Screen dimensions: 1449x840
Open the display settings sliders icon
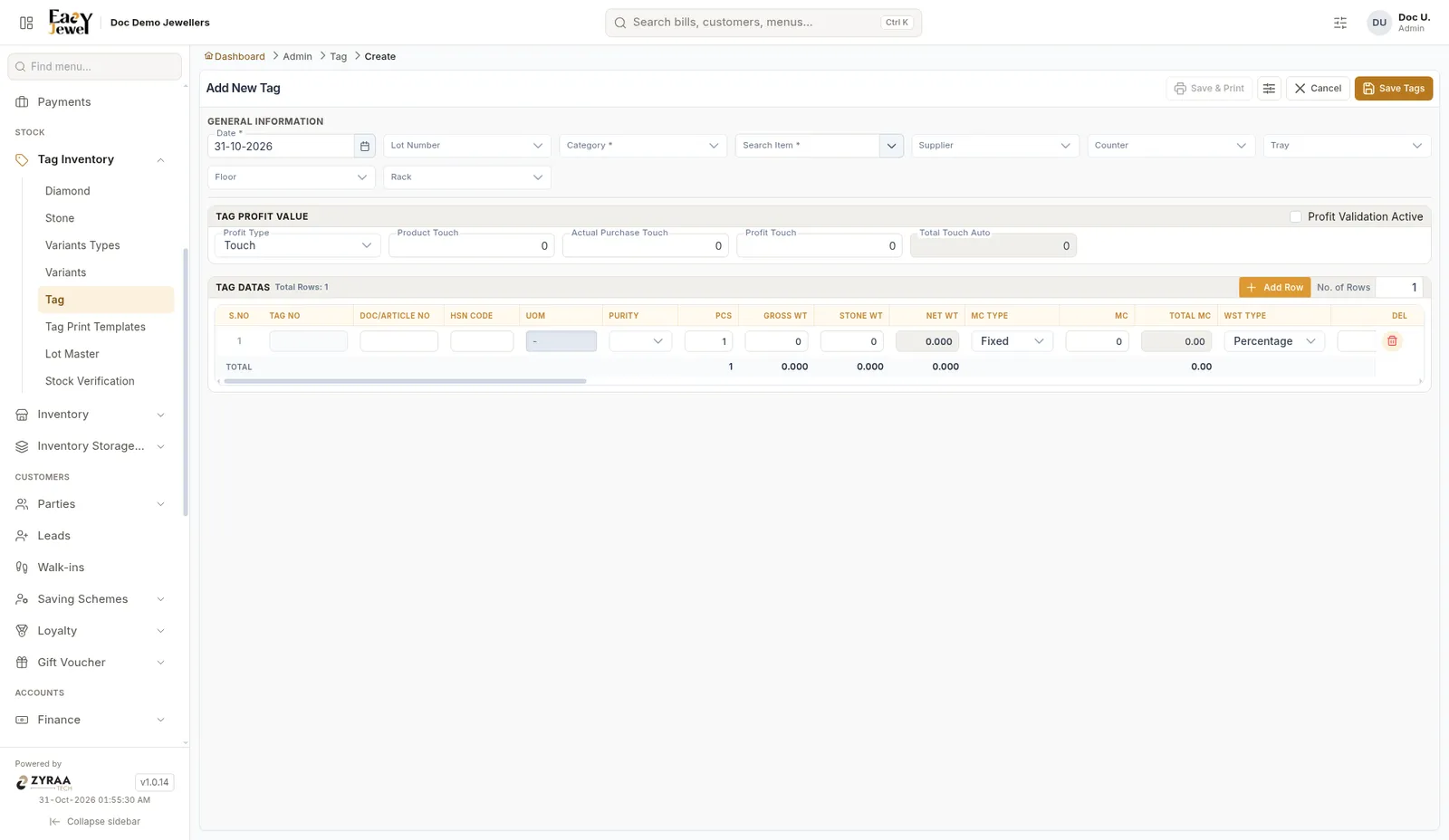(1340, 23)
